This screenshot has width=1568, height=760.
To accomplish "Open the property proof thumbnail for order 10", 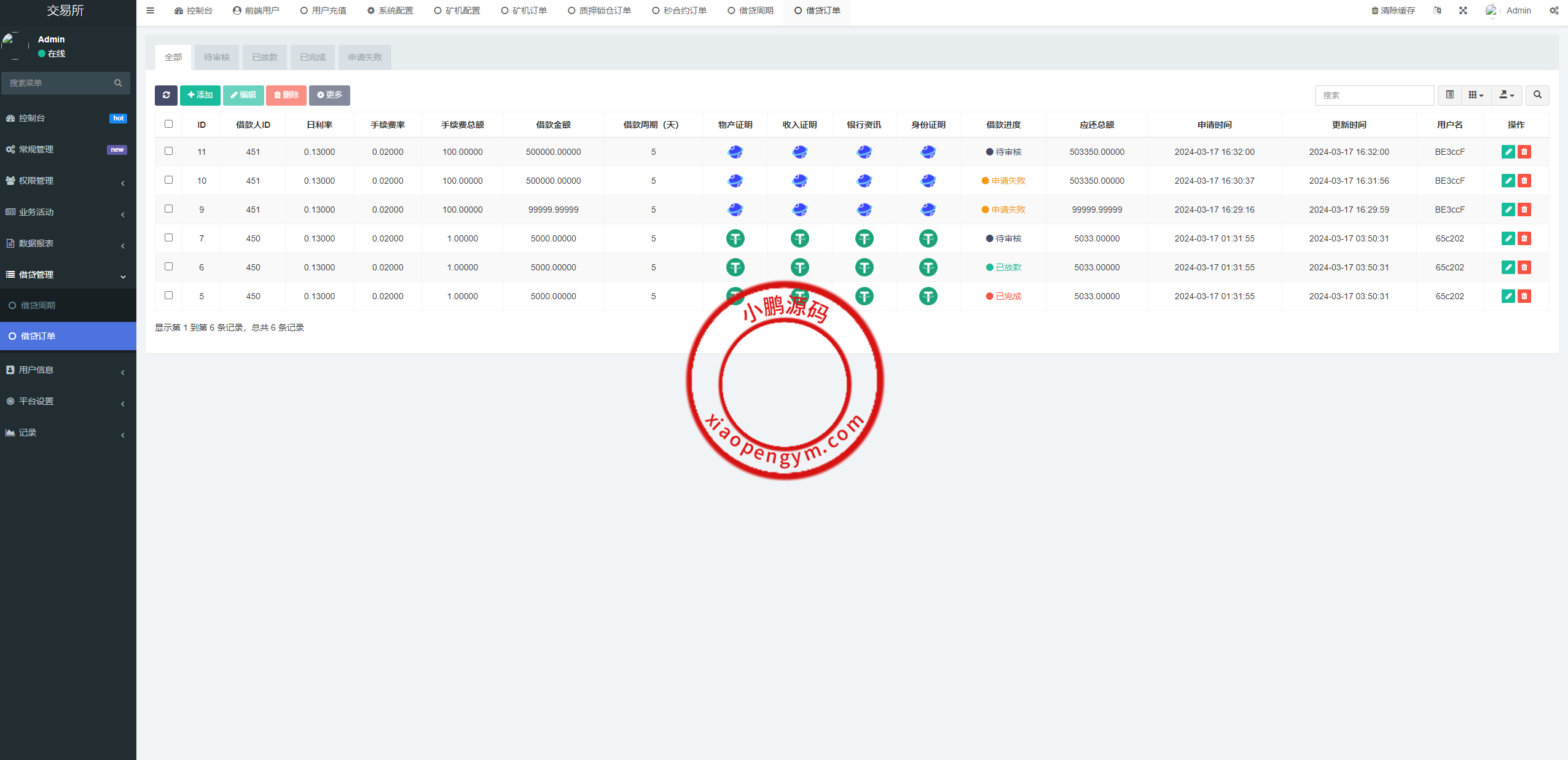I will click(735, 181).
